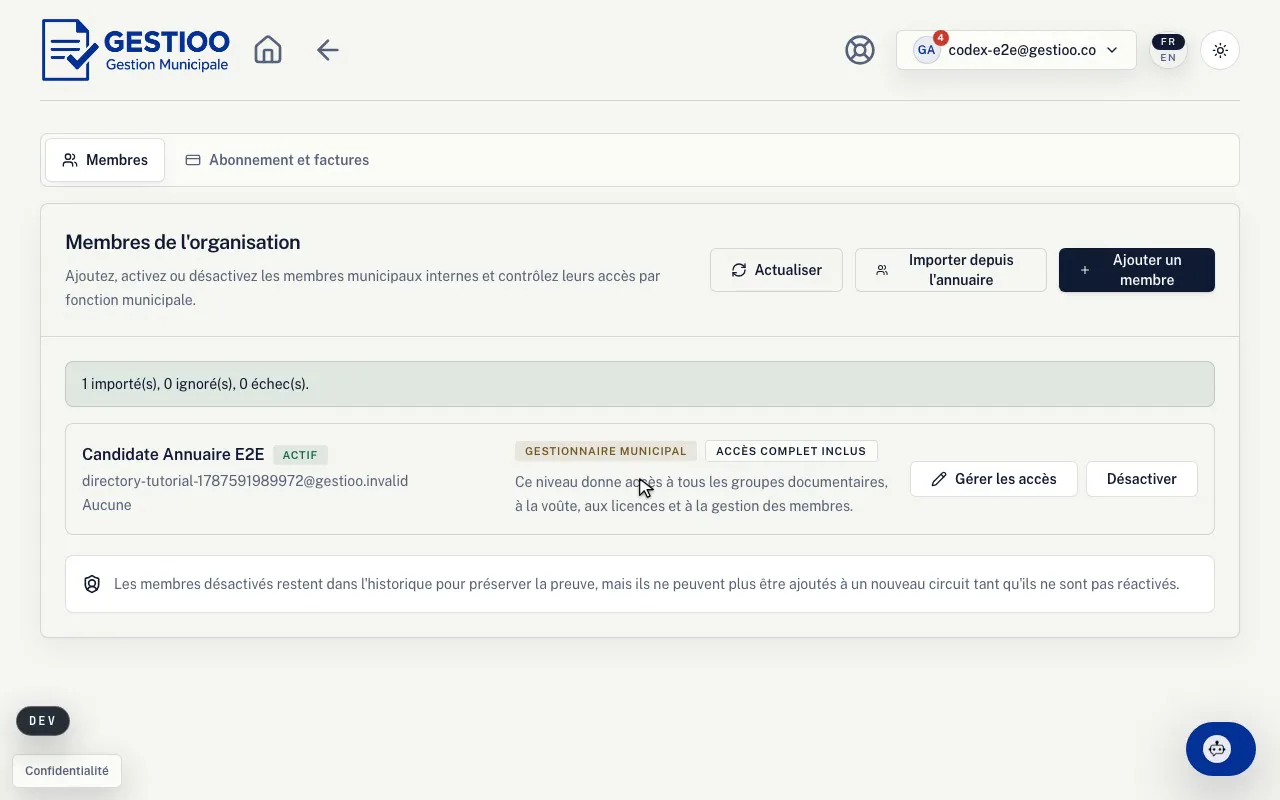Viewport: 1280px width, 800px height.
Task: Open the Membres tab
Action: 105,160
